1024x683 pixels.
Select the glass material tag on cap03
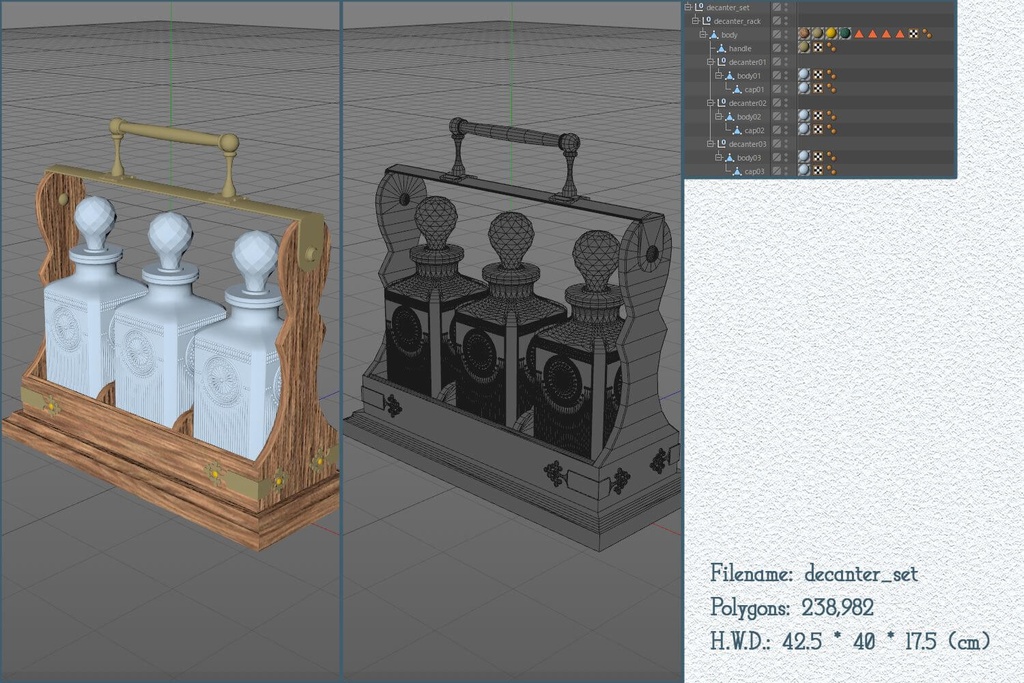[x=804, y=170]
